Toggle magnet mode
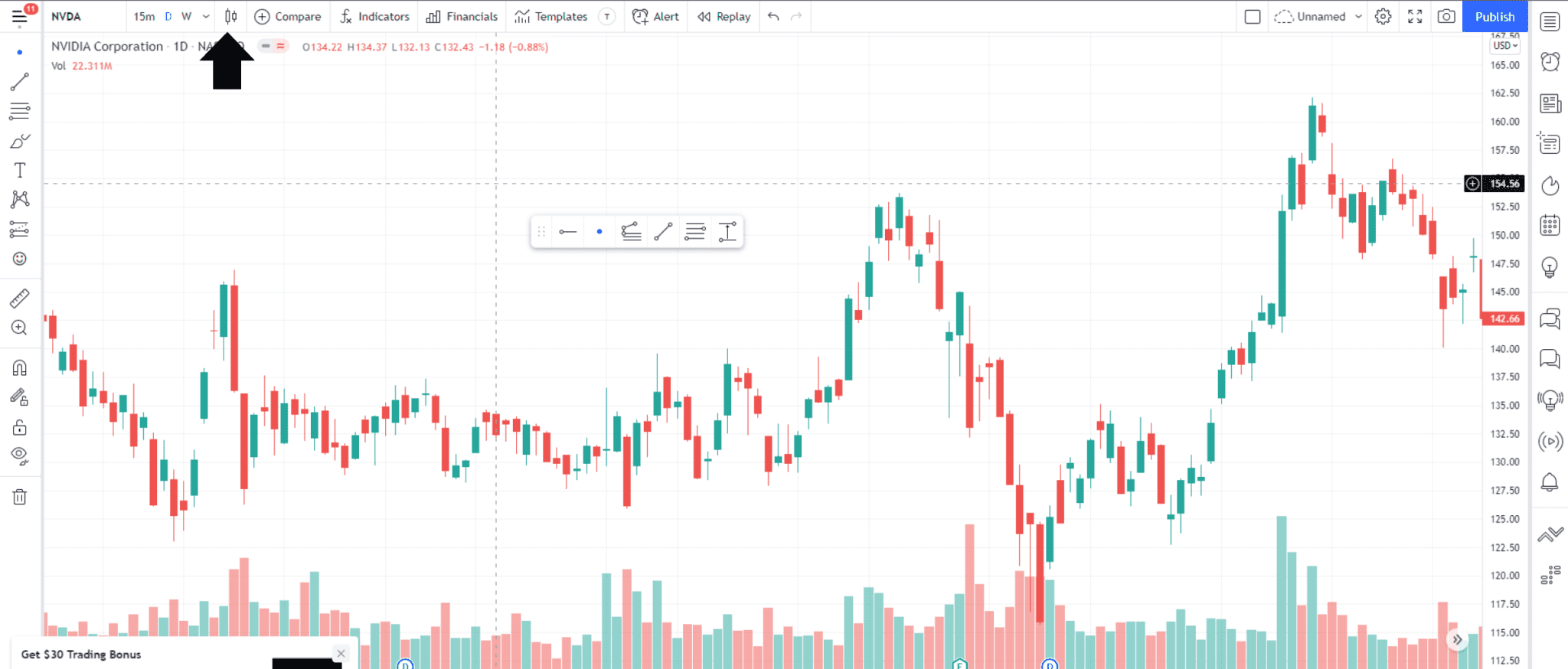Screen dimensions: 1568x669 [x=20, y=368]
